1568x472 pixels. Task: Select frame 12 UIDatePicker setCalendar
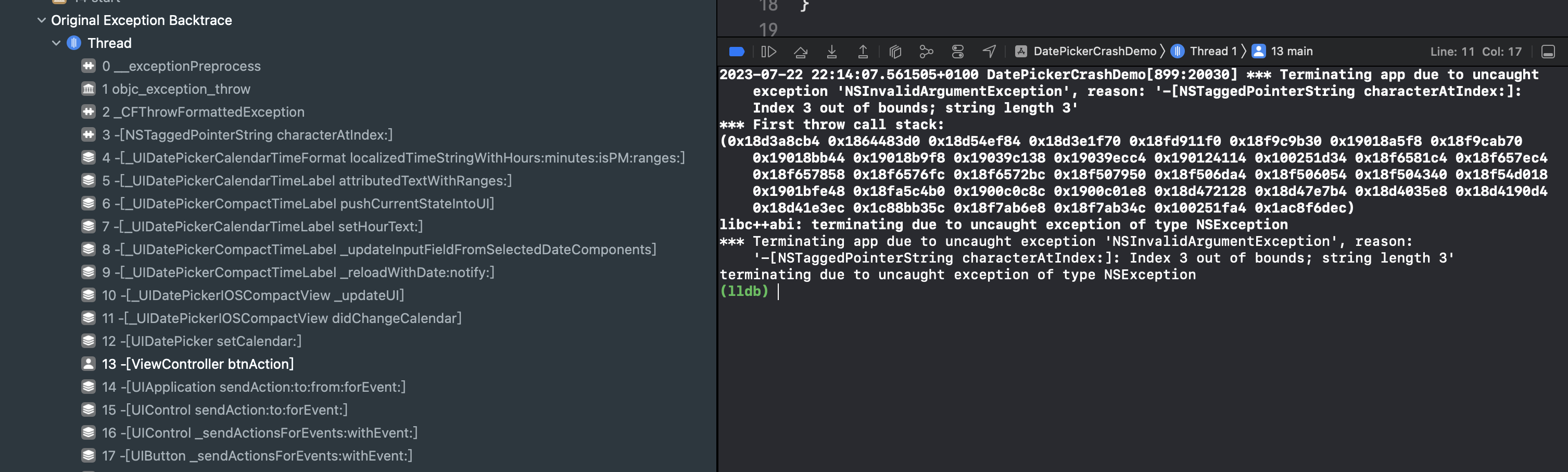coord(201,341)
